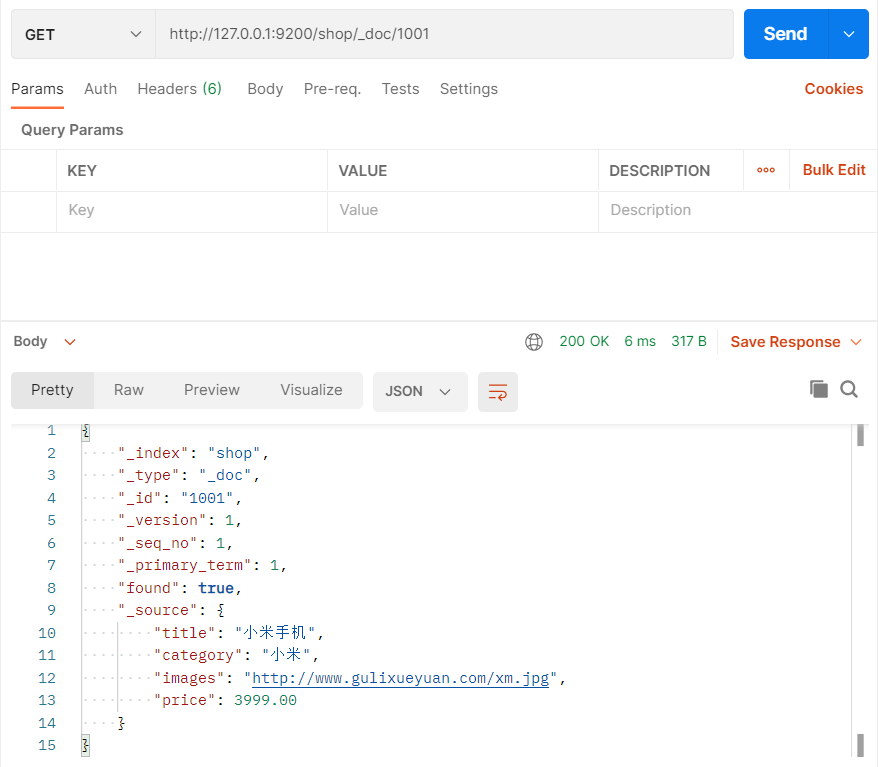This screenshot has width=878, height=767.
Task: Select the Raw view tab
Action: pyautogui.click(x=129, y=390)
